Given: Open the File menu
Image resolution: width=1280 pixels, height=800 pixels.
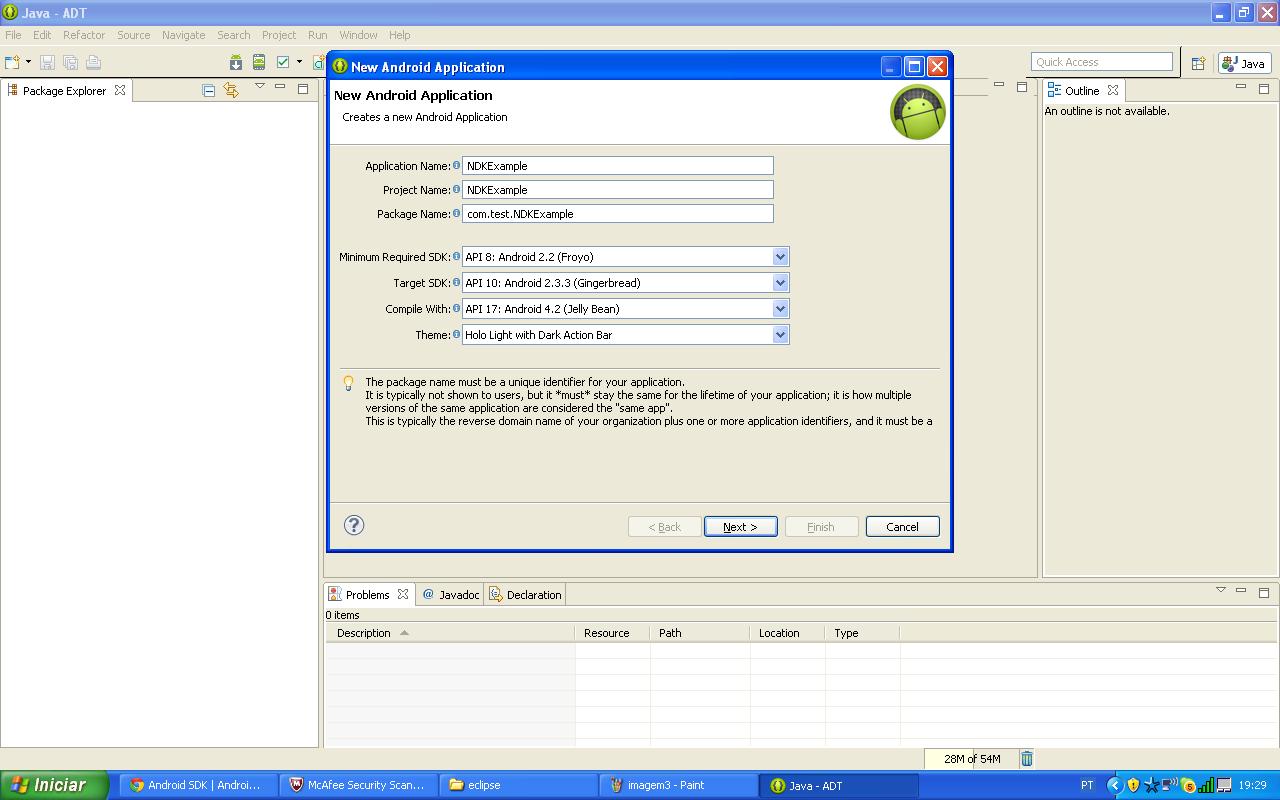Looking at the screenshot, I should (x=13, y=35).
